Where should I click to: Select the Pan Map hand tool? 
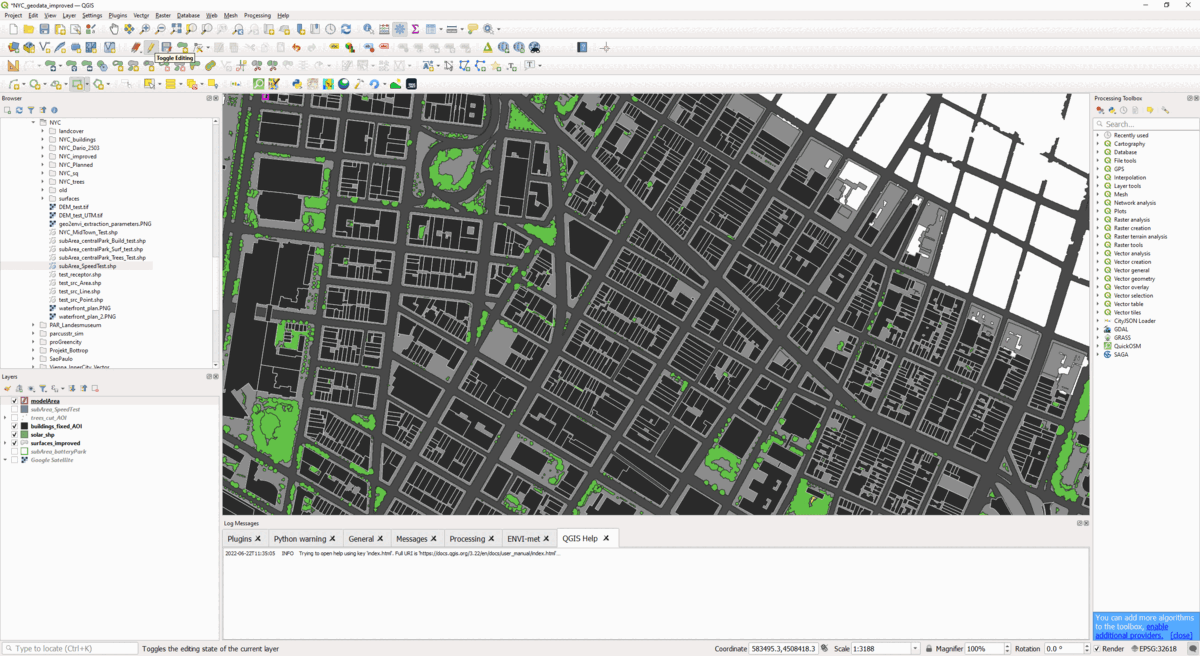tap(114, 30)
